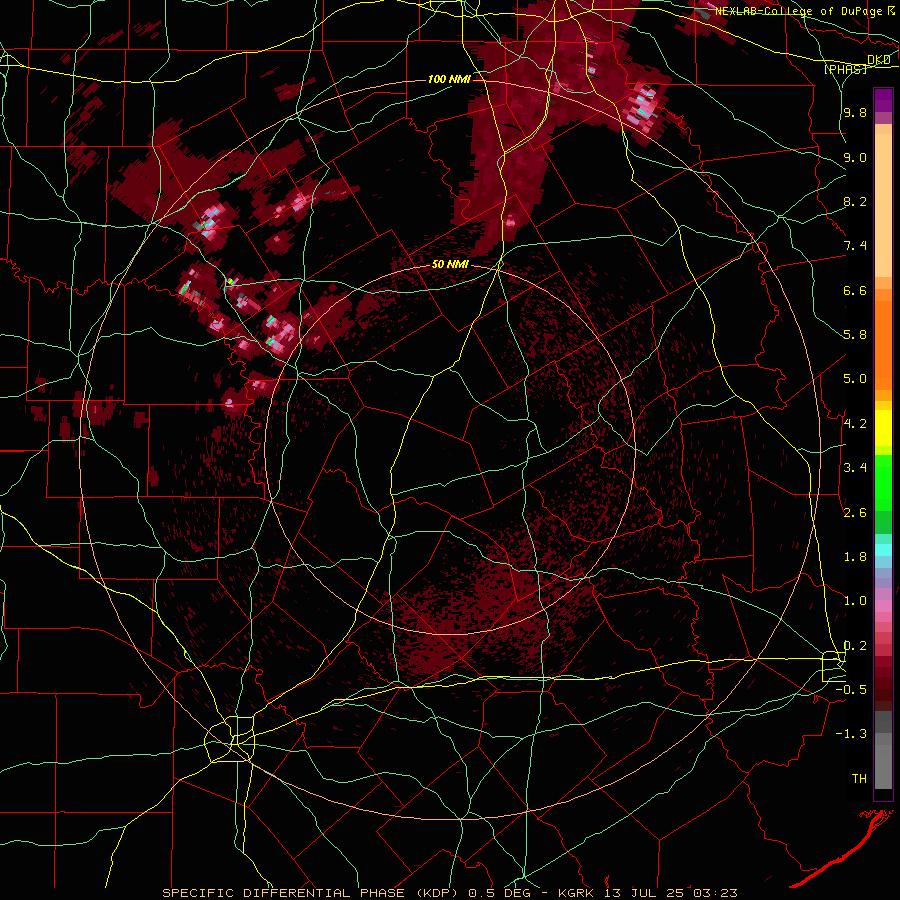Pick the peach segment of the color bar
900x900 pixels.
(883, 205)
